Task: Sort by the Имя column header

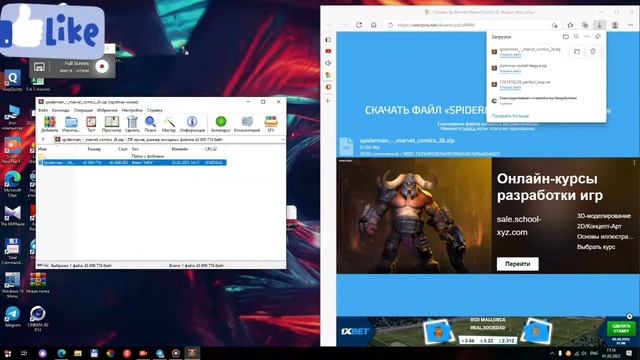Action: pos(42,149)
